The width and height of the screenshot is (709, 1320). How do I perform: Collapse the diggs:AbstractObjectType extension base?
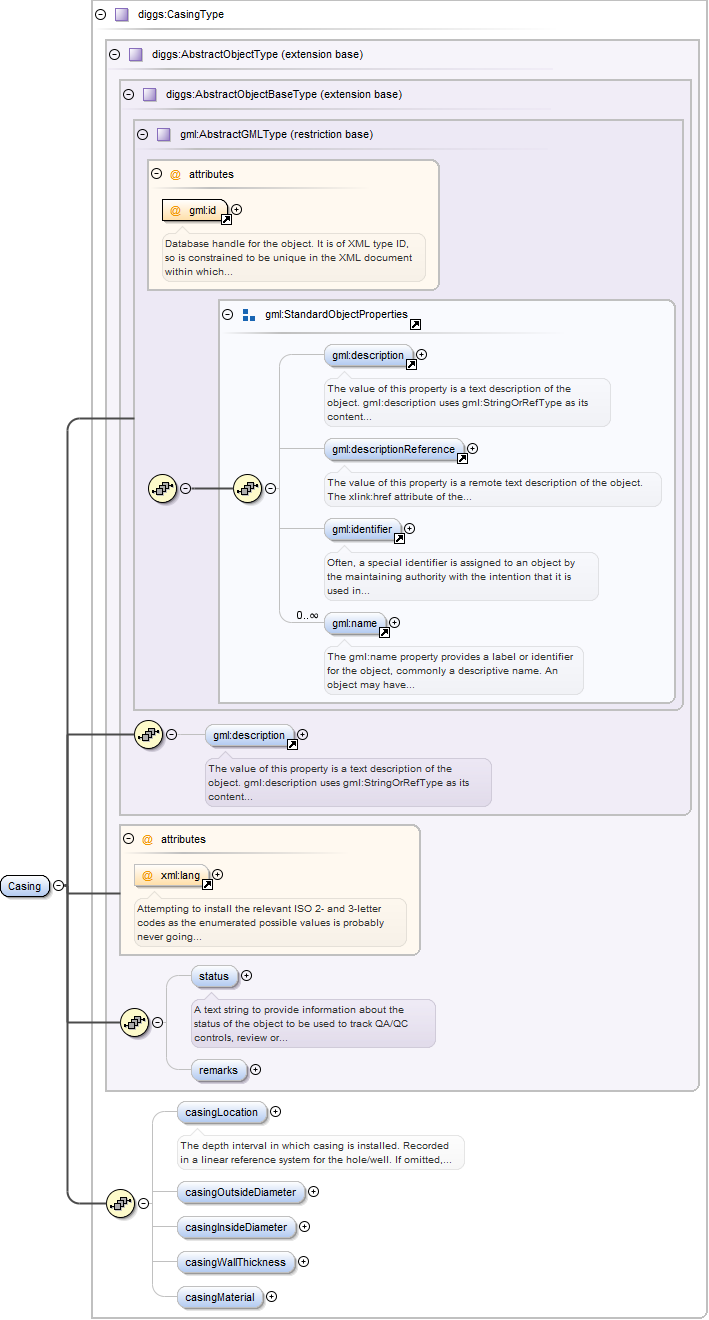tap(114, 54)
